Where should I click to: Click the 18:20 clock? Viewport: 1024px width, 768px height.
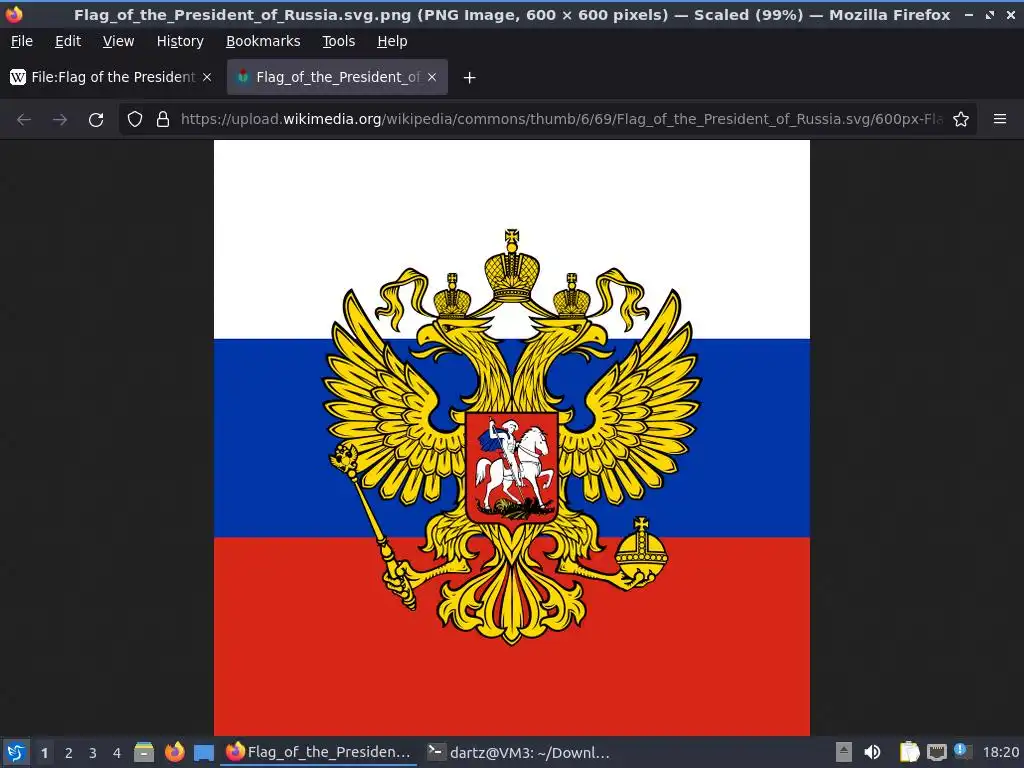tap(1000, 752)
